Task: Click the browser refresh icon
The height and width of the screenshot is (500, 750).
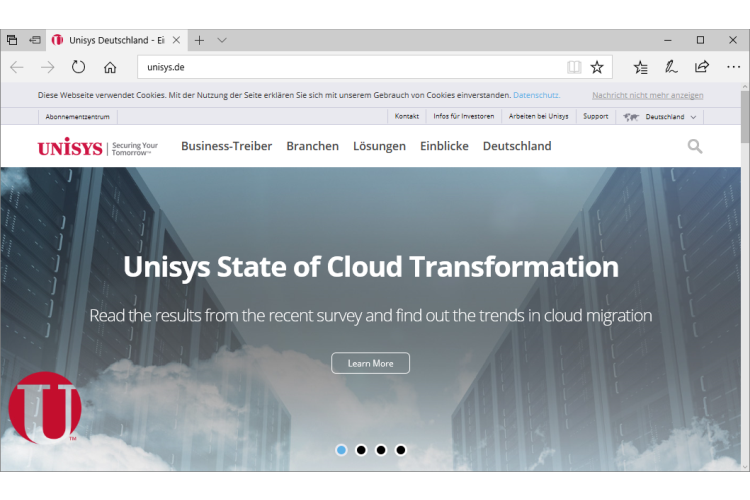Action: point(78,67)
